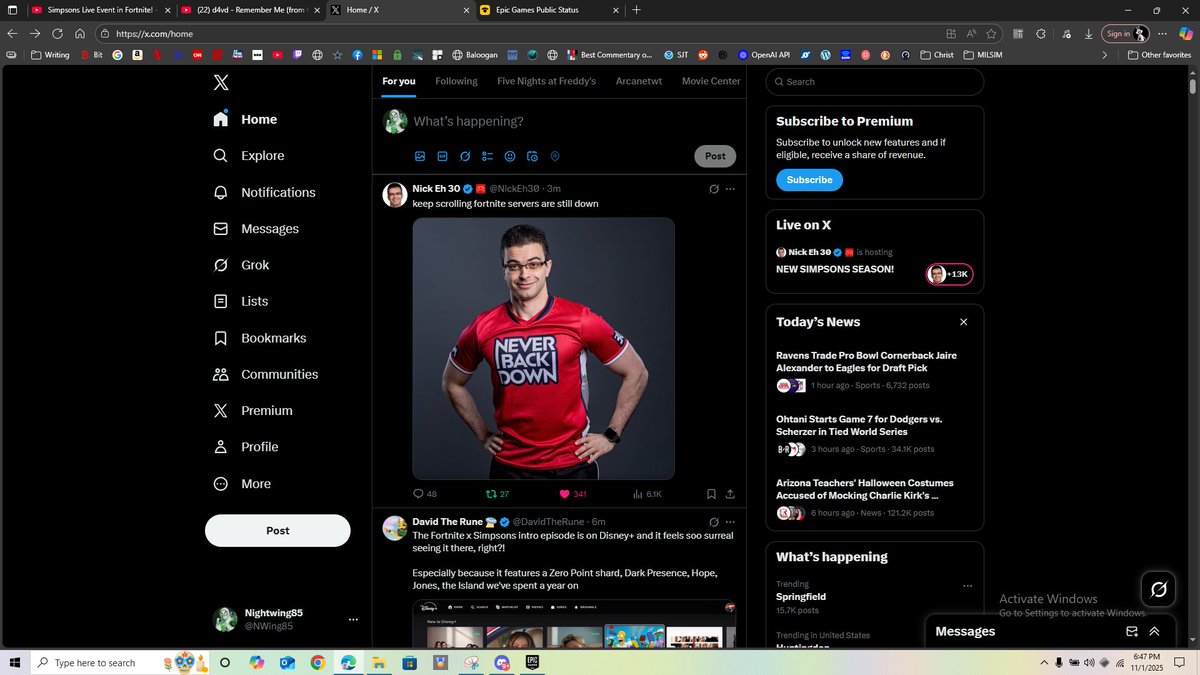Click the X logo in sidebar
Image resolution: width=1200 pixels, height=675 pixels.
coord(221,83)
